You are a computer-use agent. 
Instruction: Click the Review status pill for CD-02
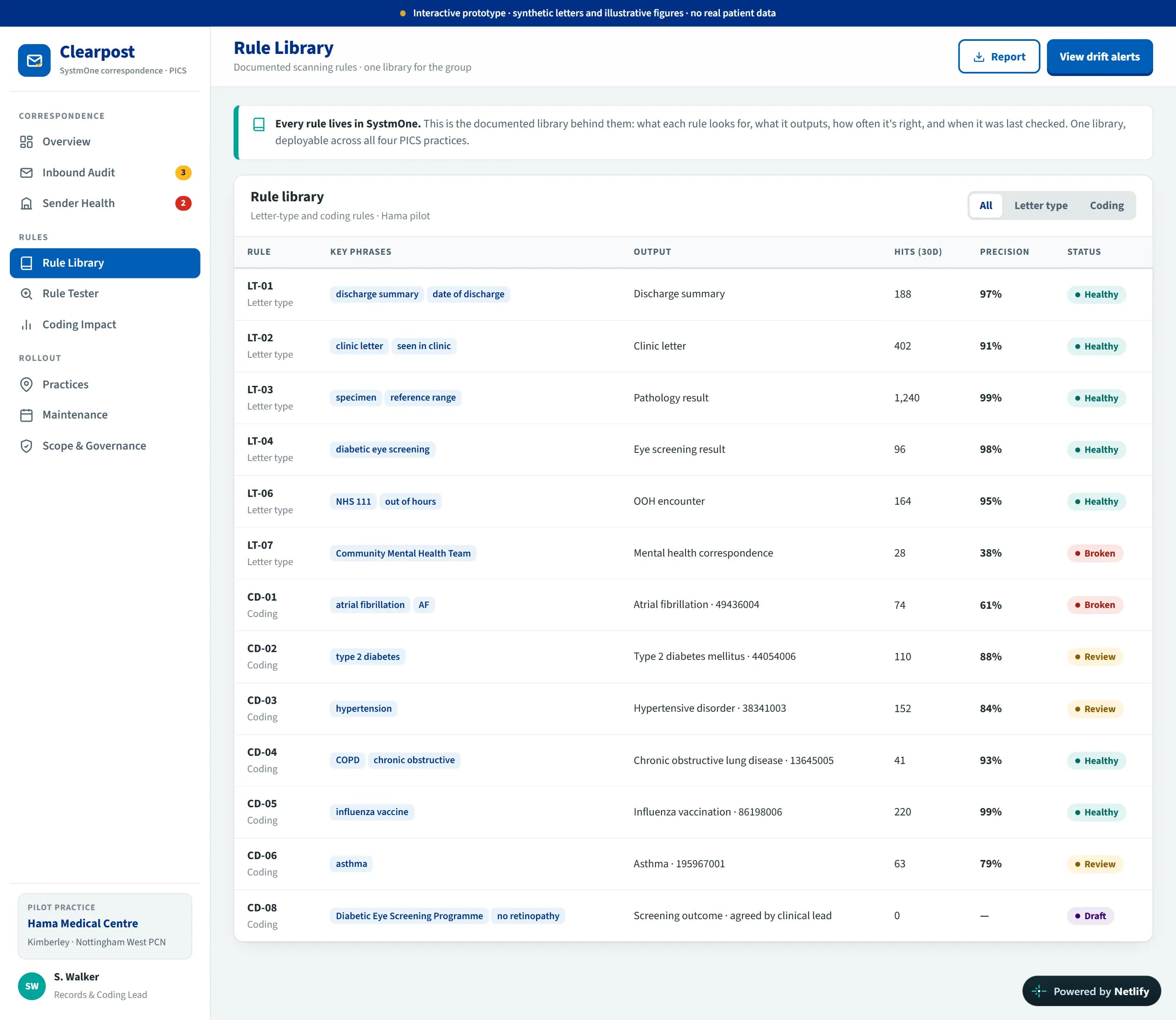click(1095, 657)
